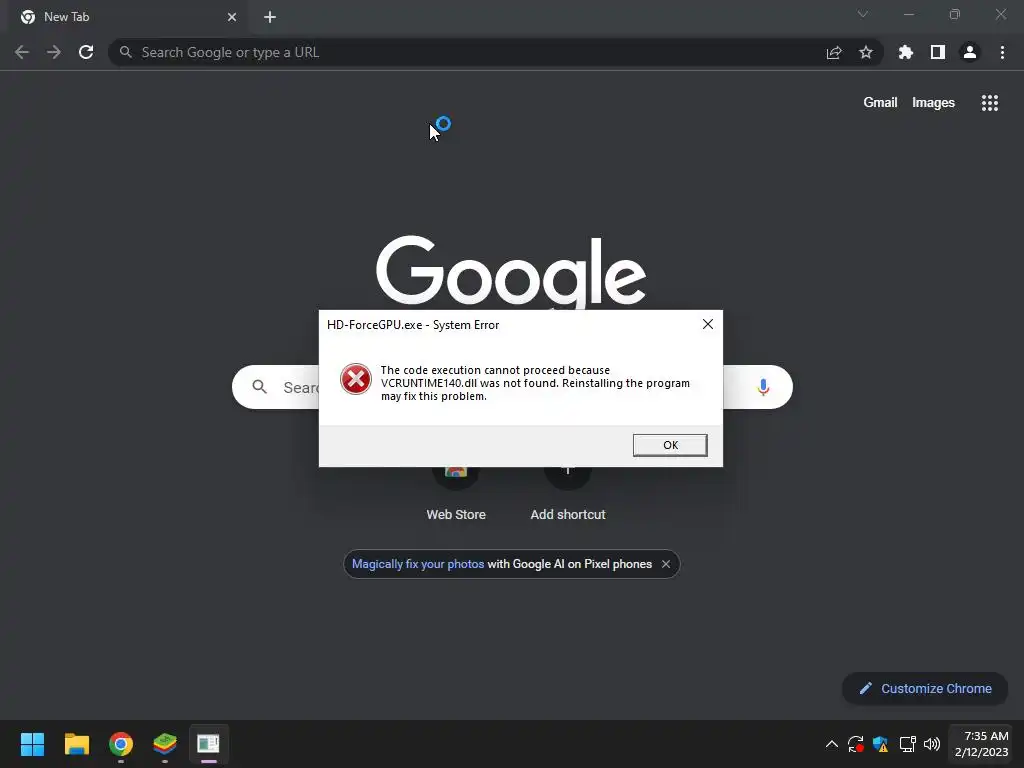Open File Explorer from the taskbar

(76, 744)
